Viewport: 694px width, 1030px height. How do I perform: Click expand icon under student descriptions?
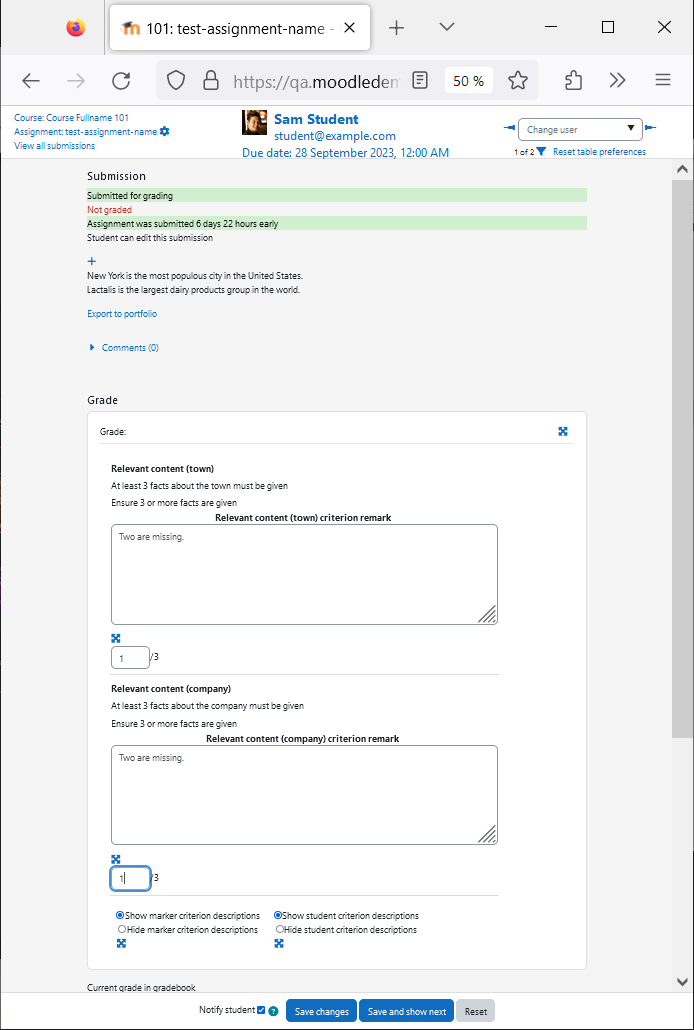[x=279, y=944]
